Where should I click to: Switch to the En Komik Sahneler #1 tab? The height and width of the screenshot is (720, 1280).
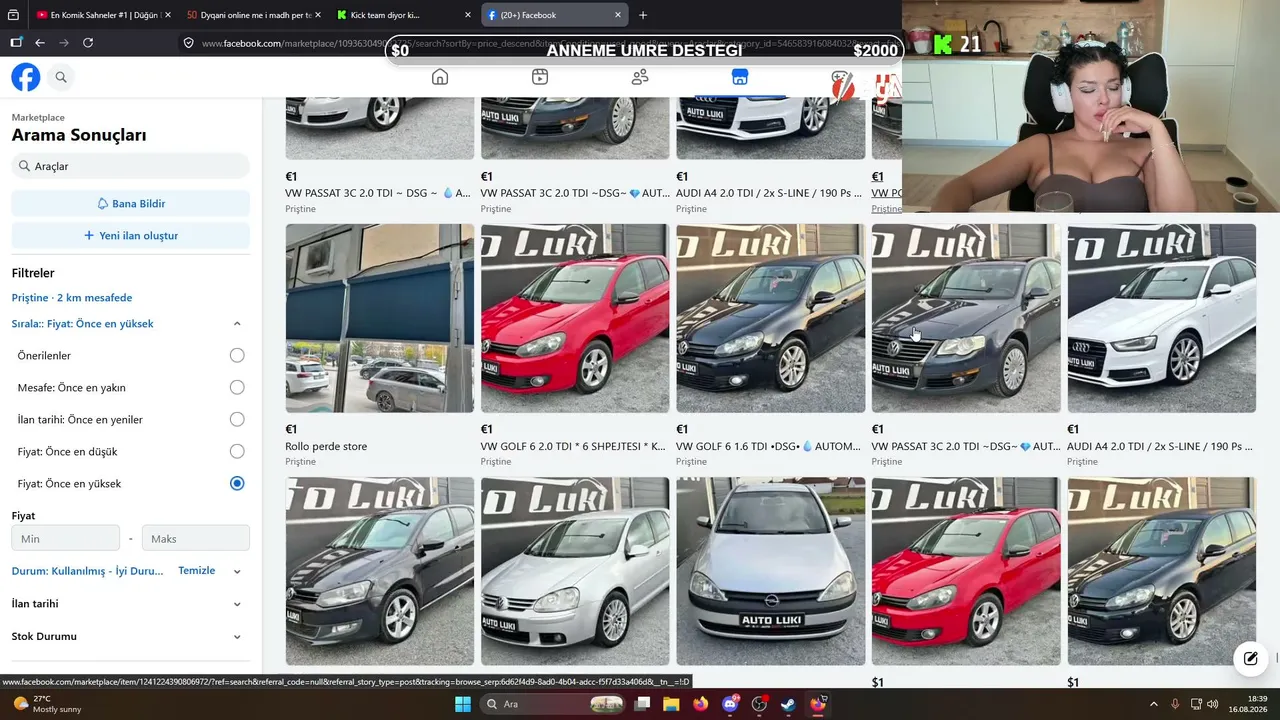(x=102, y=15)
